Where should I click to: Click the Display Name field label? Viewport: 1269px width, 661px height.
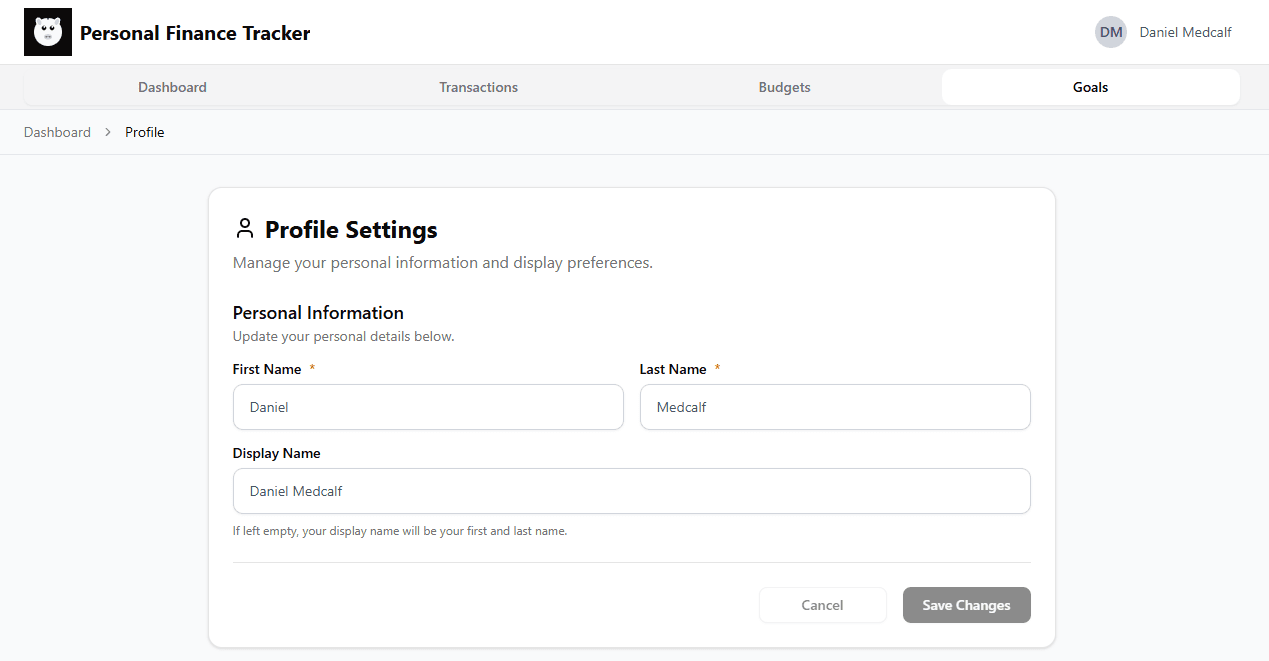276,453
